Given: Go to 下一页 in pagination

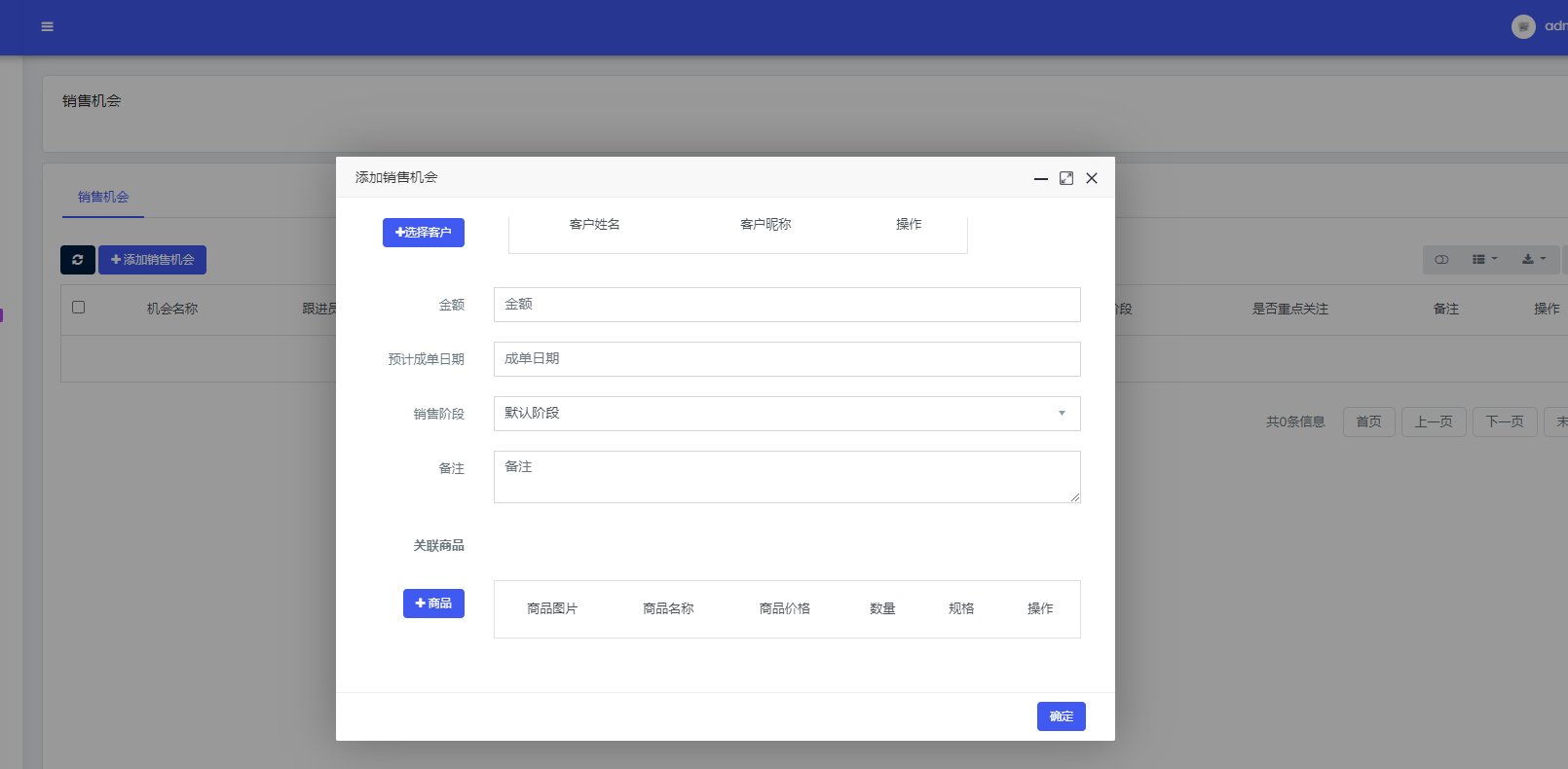Looking at the screenshot, I should pos(1504,421).
